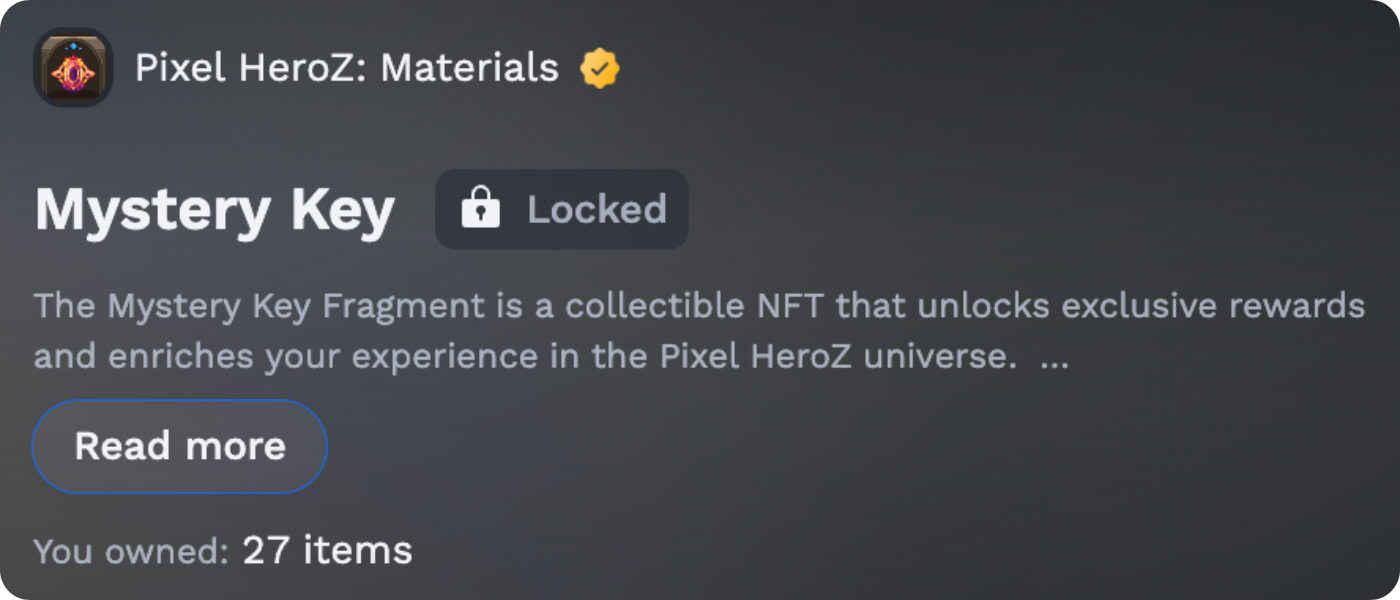Click the word Materials in the collection name
Image resolution: width=1400 pixels, height=600 pixels.
pos(469,69)
